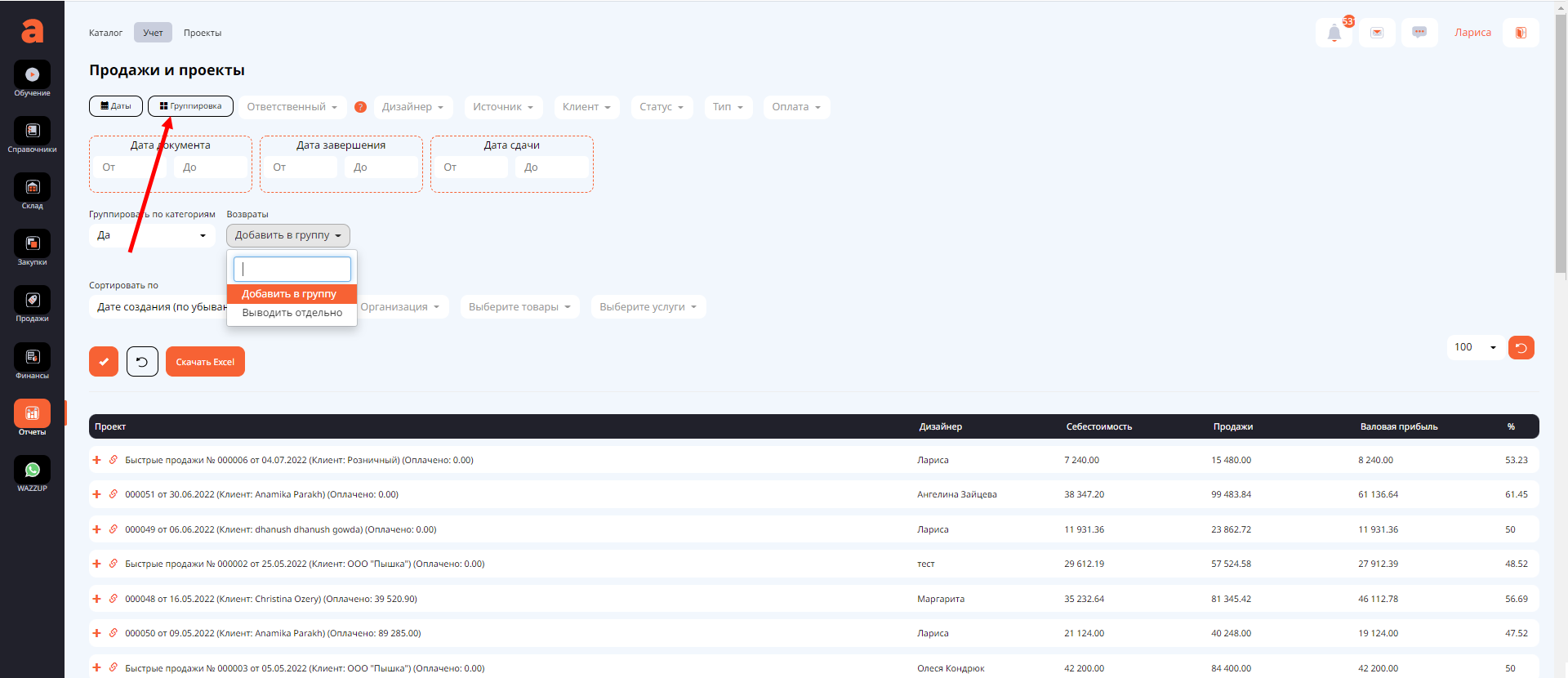Open the Справочники sidebar icon
This screenshot has width=1568, height=678.
(x=32, y=132)
